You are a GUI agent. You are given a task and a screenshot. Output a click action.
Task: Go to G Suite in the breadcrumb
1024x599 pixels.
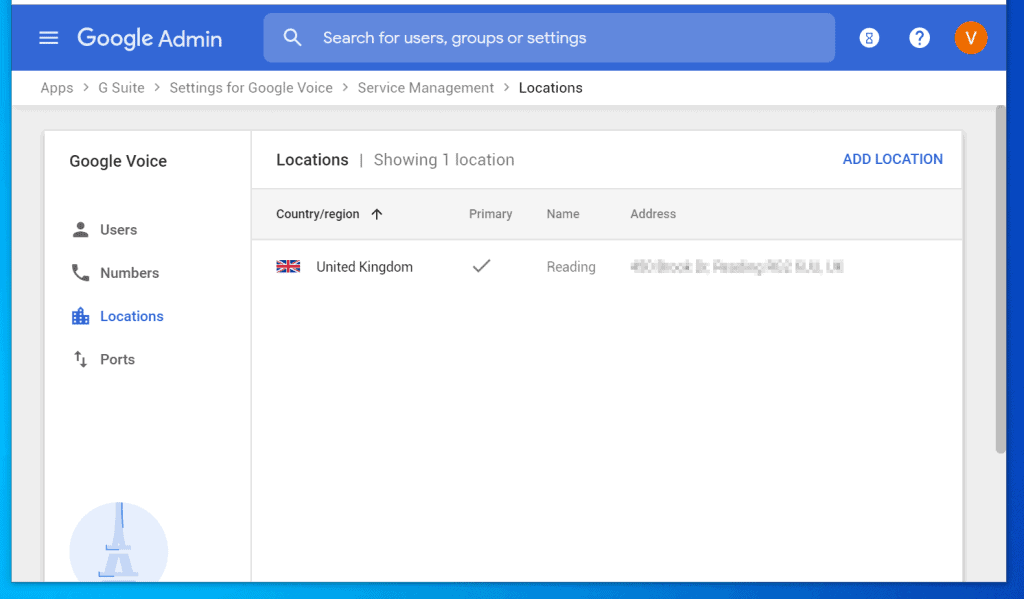121,88
